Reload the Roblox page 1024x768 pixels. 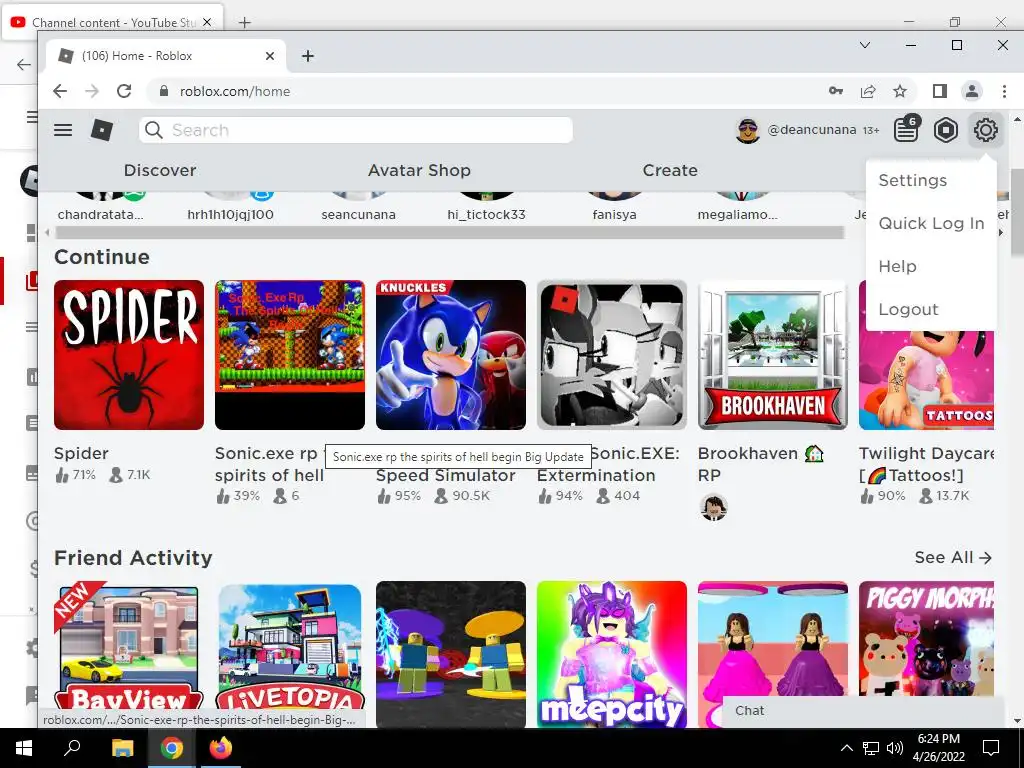tap(124, 91)
